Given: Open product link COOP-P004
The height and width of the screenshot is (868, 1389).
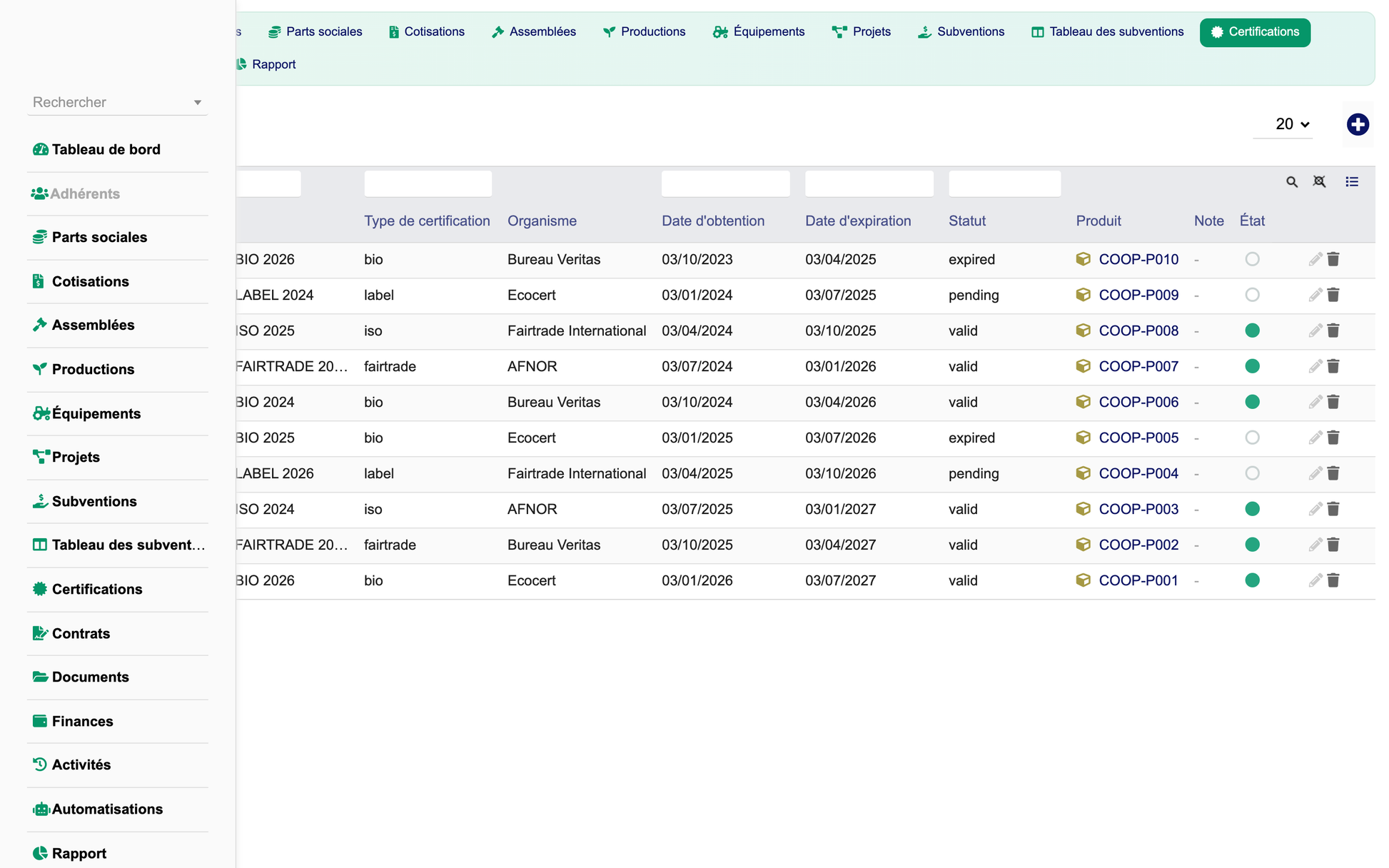Looking at the screenshot, I should (x=1138, y=473).
